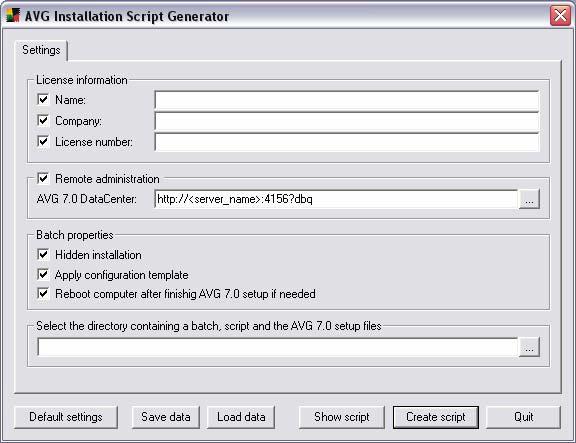The image size is (576, 443).
Task: Toggle the Company checkbox
Action: 43,120
